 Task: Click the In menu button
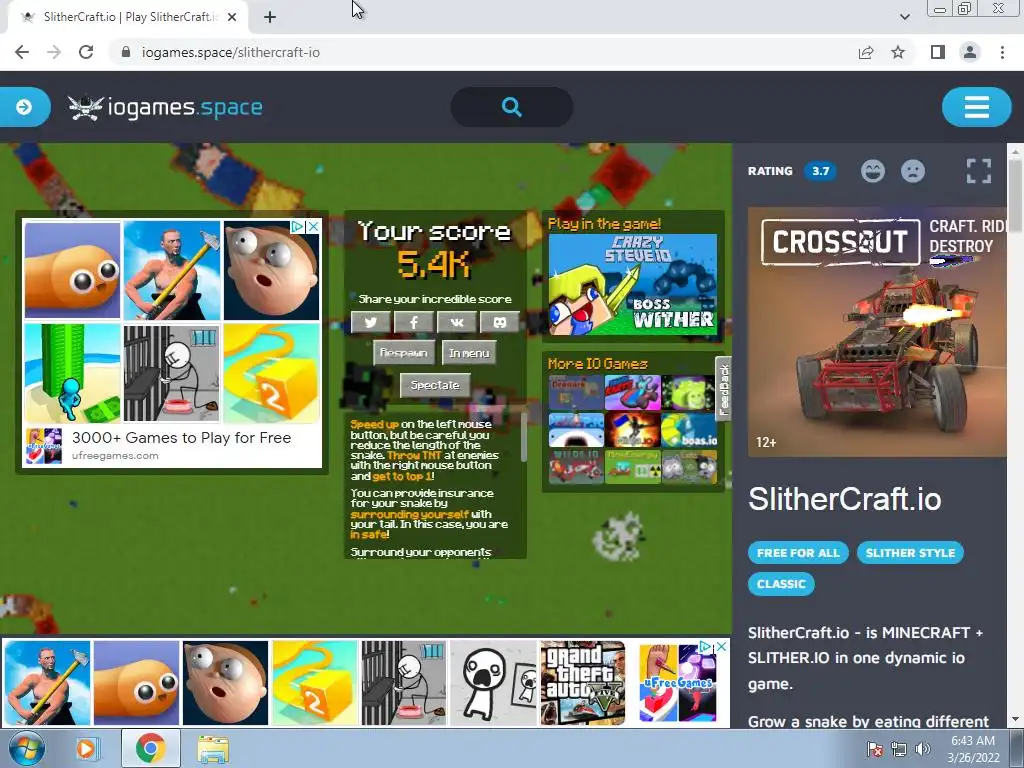(x=469, y=353)
